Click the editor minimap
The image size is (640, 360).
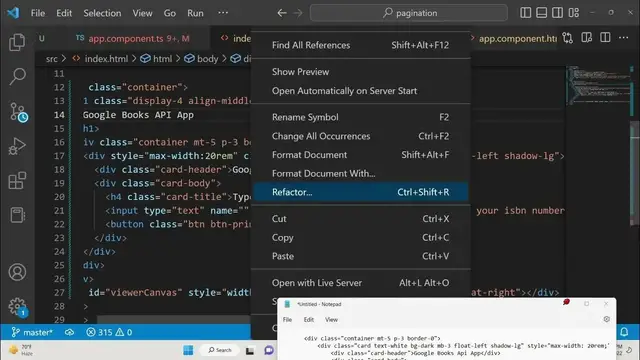598,86
